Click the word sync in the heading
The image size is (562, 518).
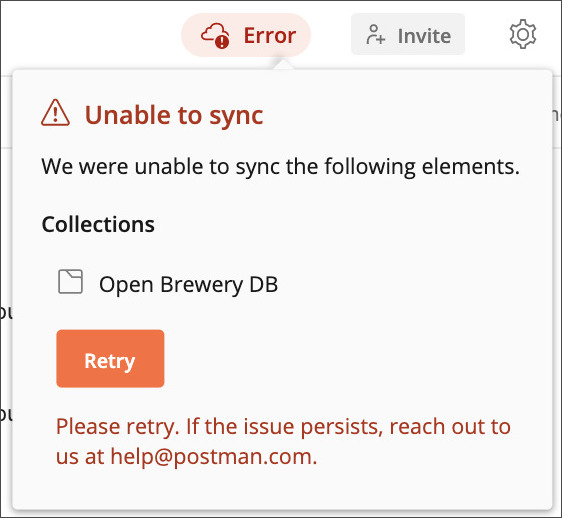point(236,117)
